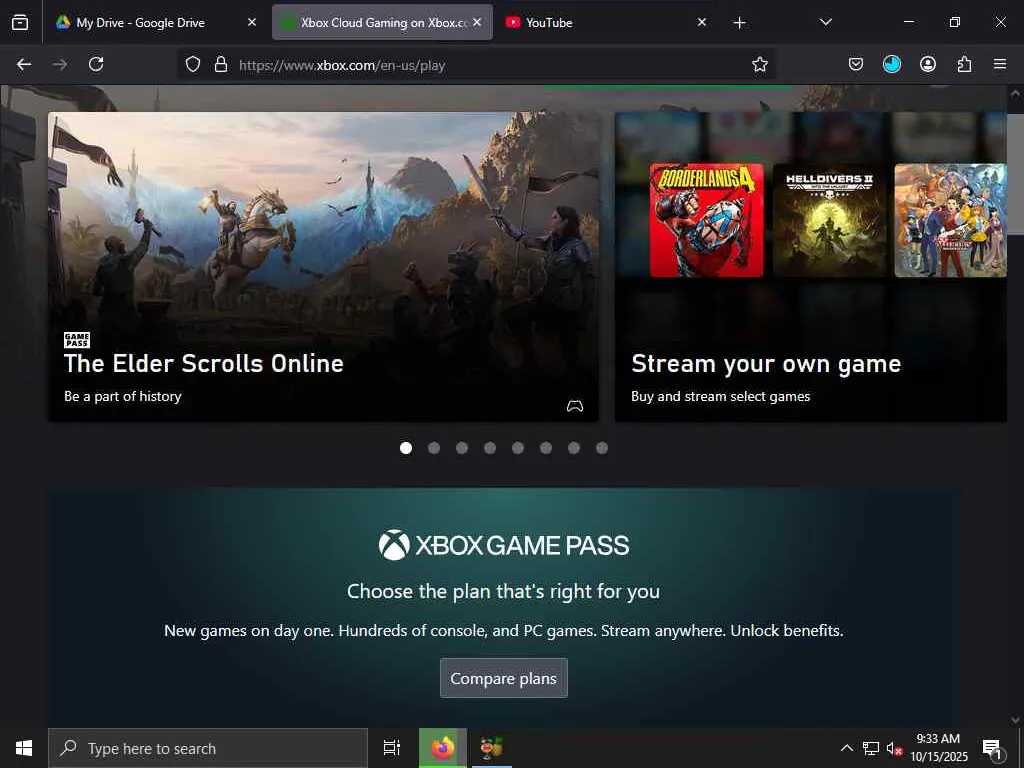This screenshot has height=768, width=1024.
Task: Click the Game Pass badge icon
Action: [77, 340]
